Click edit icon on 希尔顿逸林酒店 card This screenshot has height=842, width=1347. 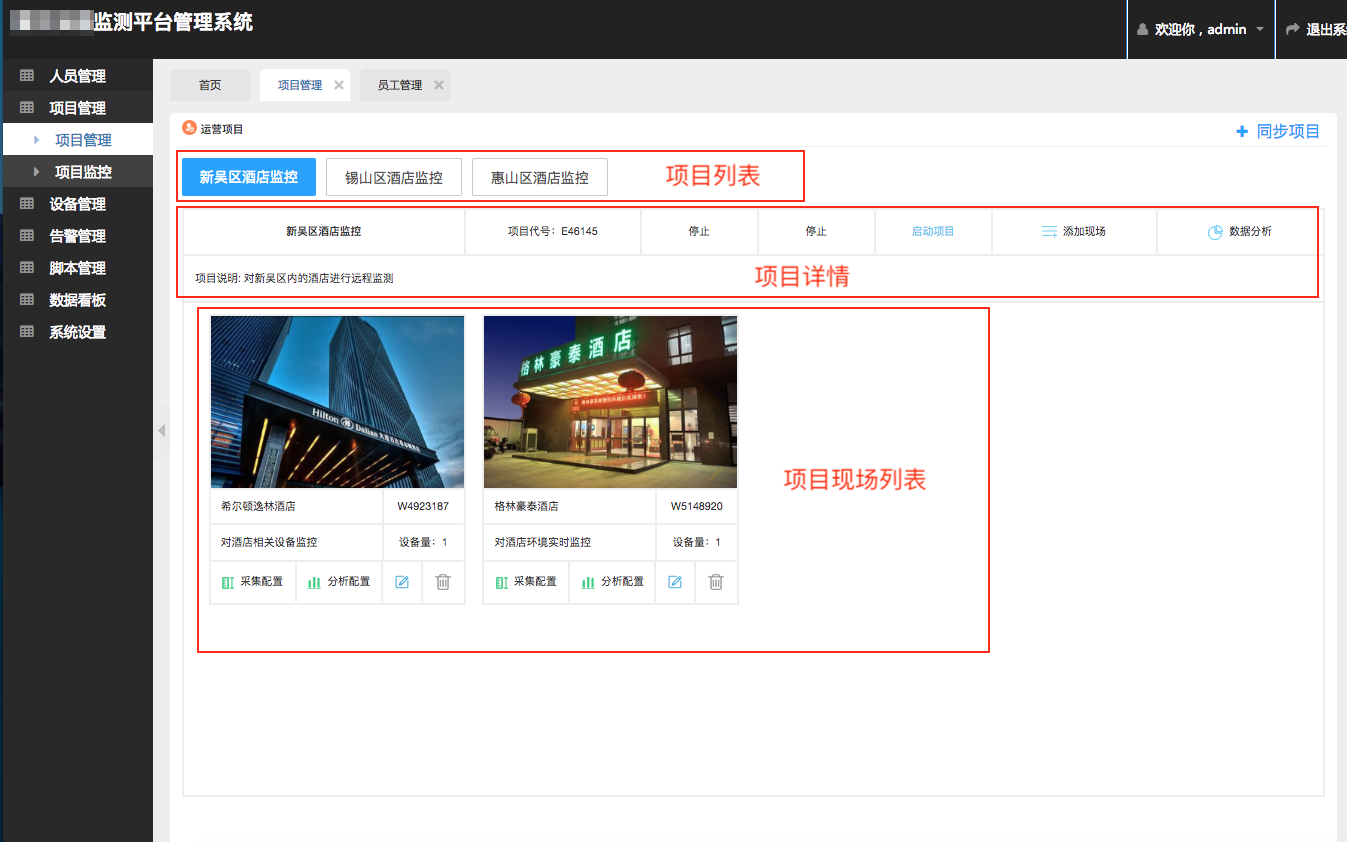tap(402, 582)
